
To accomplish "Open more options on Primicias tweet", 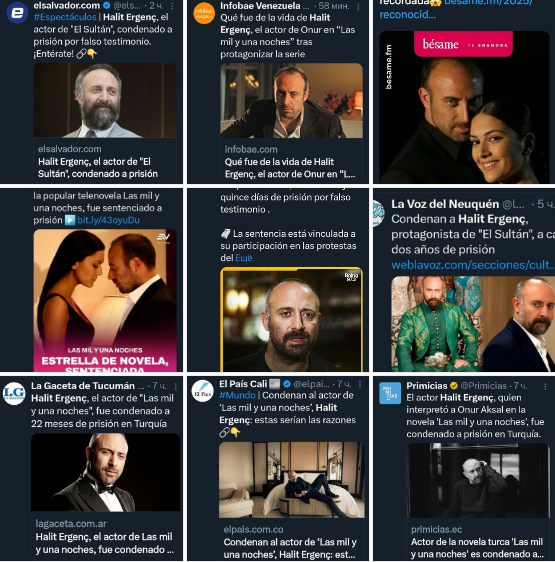I will (545, 386).
